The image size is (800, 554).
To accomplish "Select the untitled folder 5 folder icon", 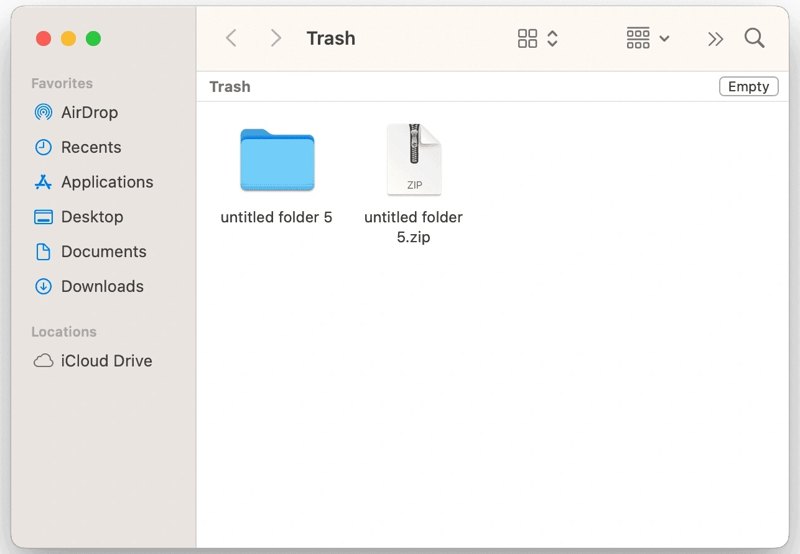I will (x=277, y=160).
